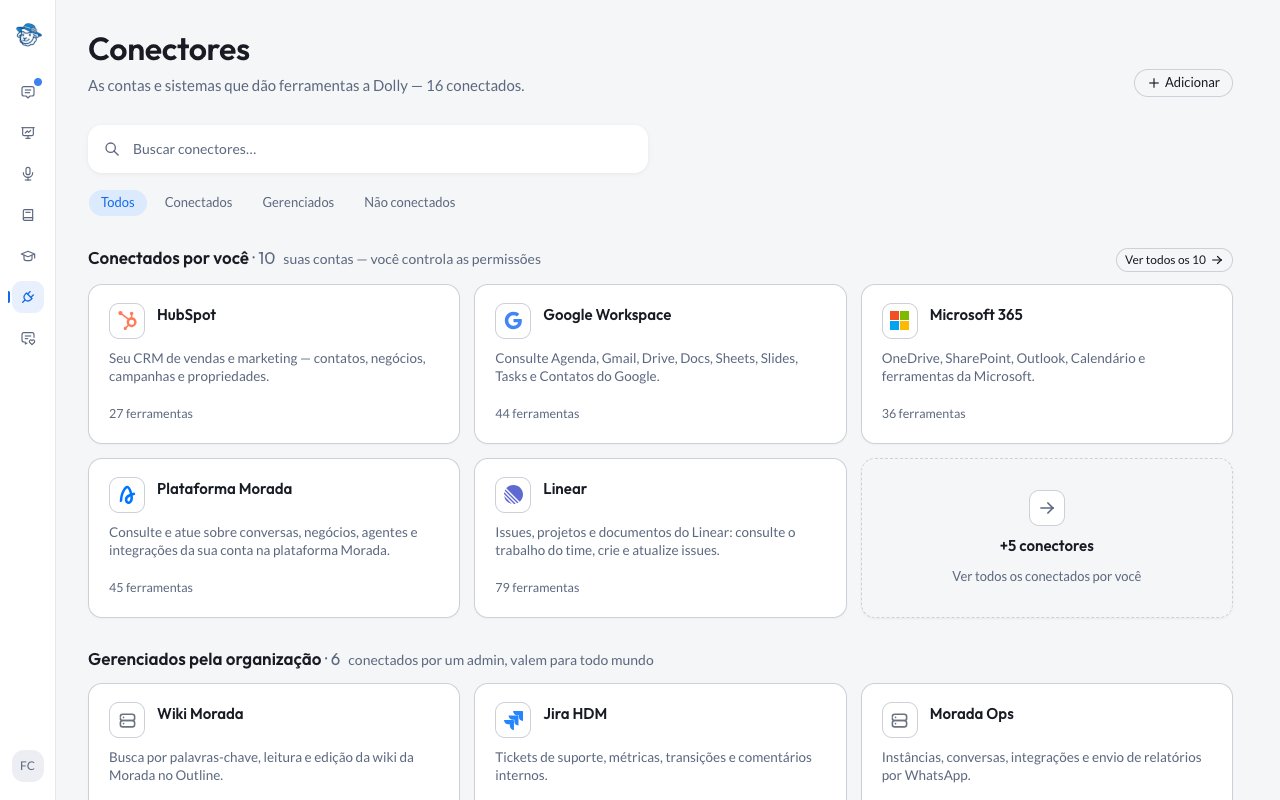Click the Plataforma Morada card title

[x=224, y=489]
